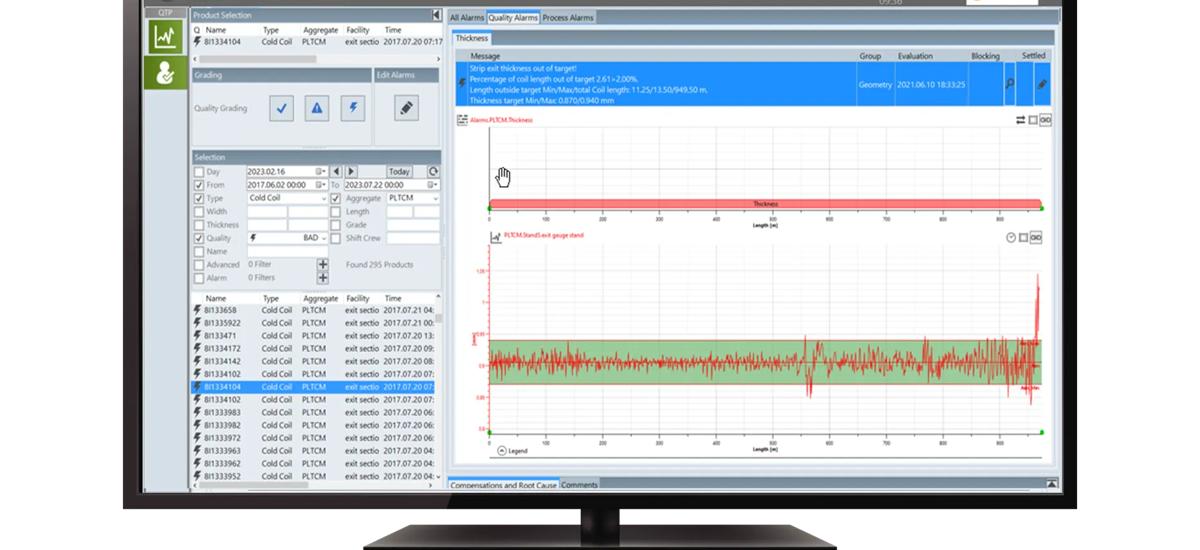This screenshot has height=550, width=1200.
Task: Click pencil icon in the Settled column
Action: pos(1041,84)
